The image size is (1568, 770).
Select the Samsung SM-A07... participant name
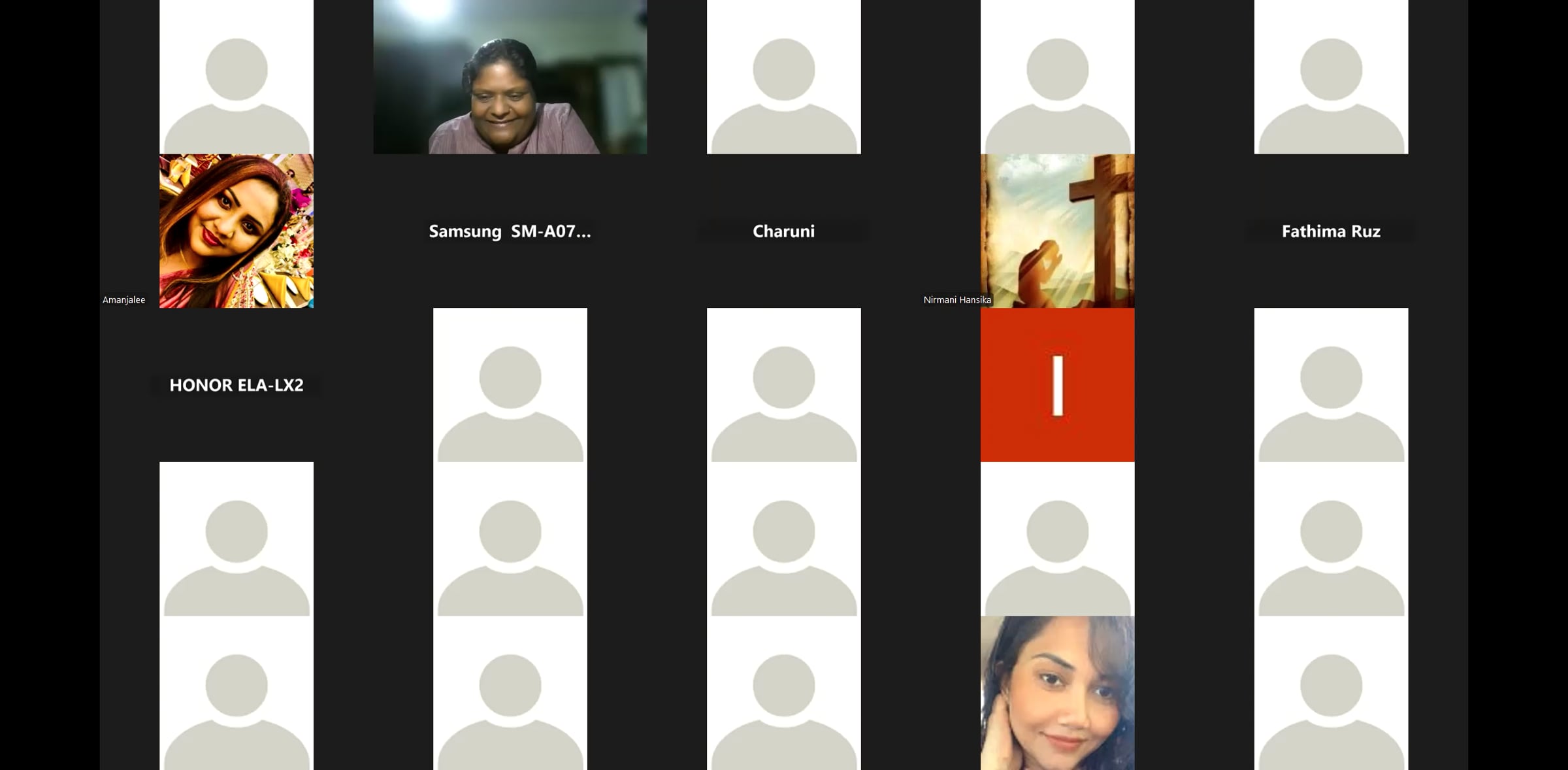(x=510, y=231)
